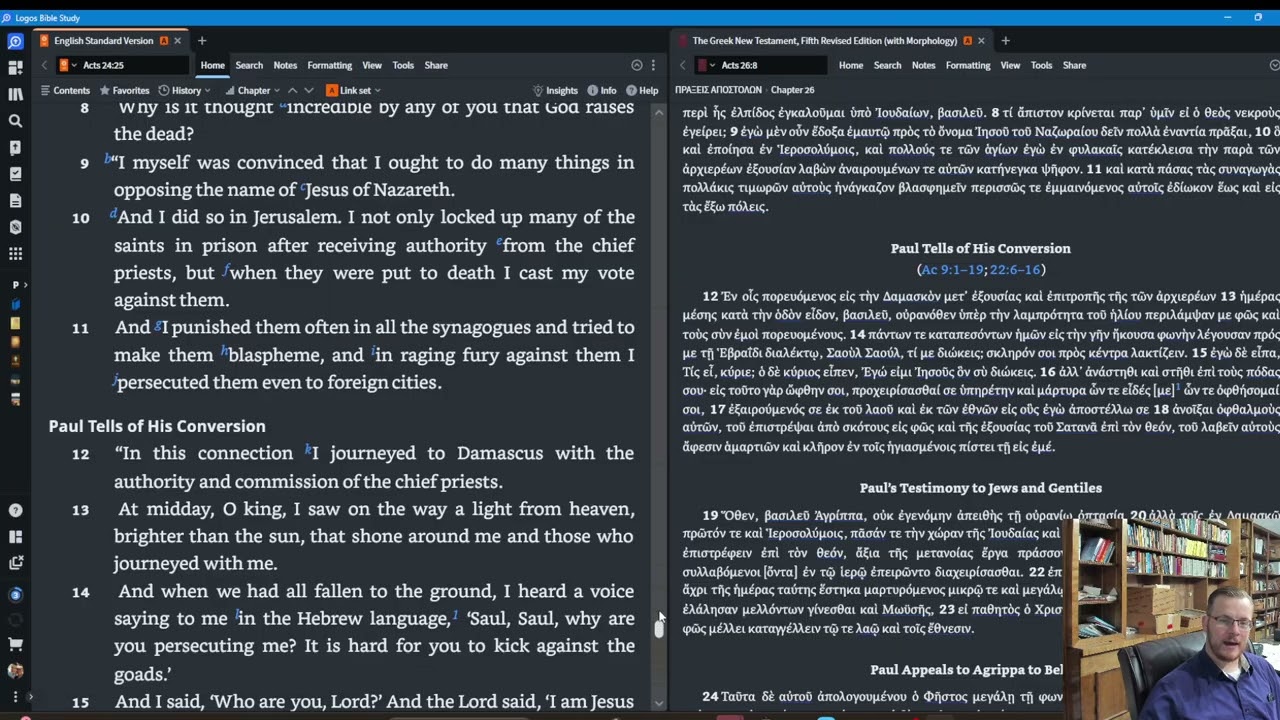Open the shopping cart store icon
Screen dimensions: 1280x720
[15, 646]
